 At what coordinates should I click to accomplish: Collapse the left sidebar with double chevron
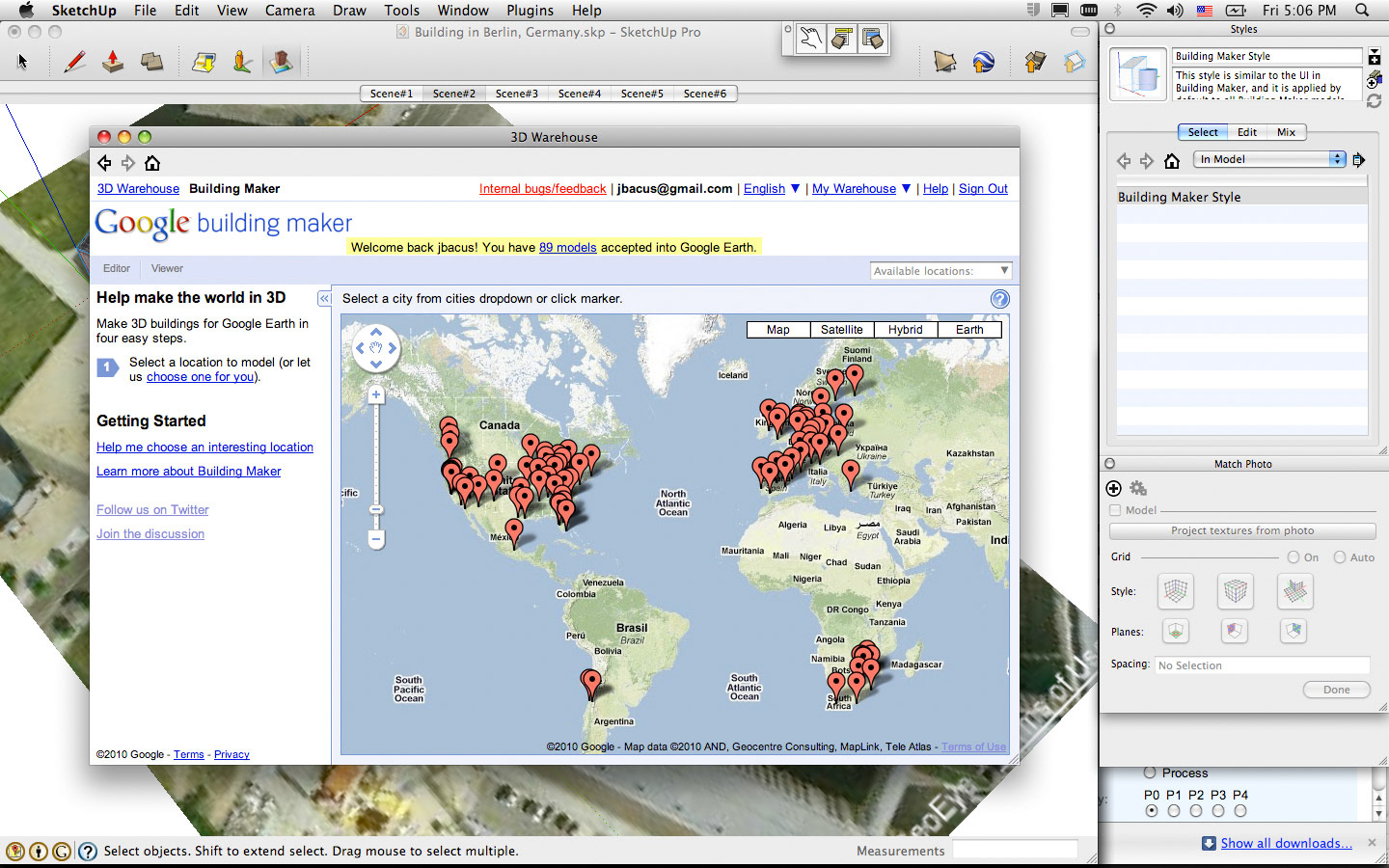coord(324,299)
